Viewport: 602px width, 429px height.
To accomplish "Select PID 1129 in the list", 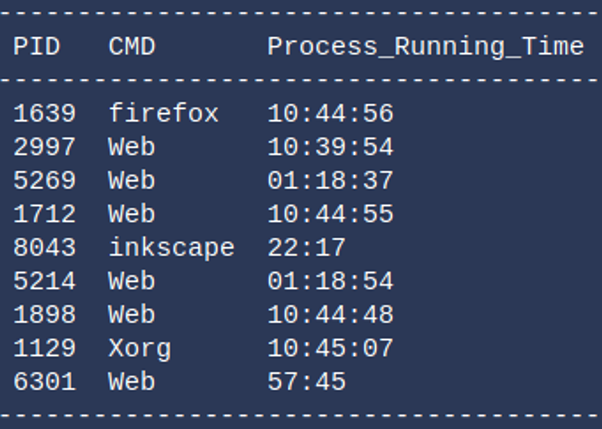I will tap(44, 349).
